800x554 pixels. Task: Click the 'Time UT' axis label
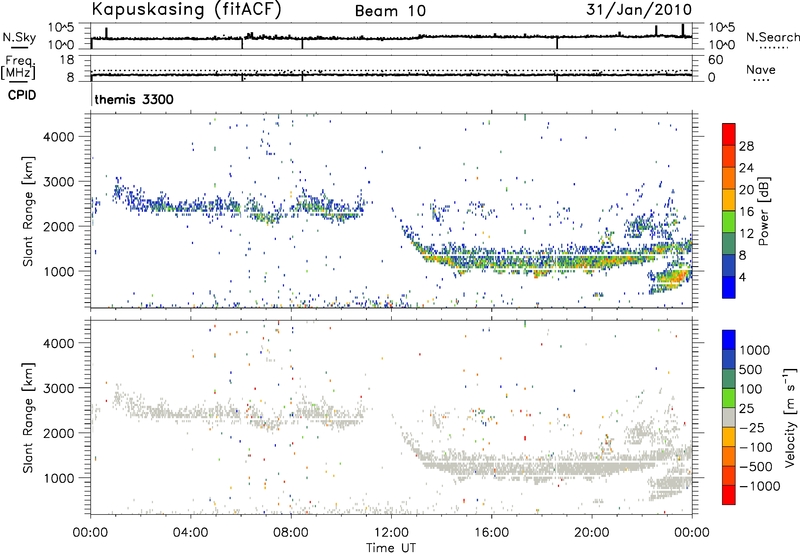tap(391, 548)
